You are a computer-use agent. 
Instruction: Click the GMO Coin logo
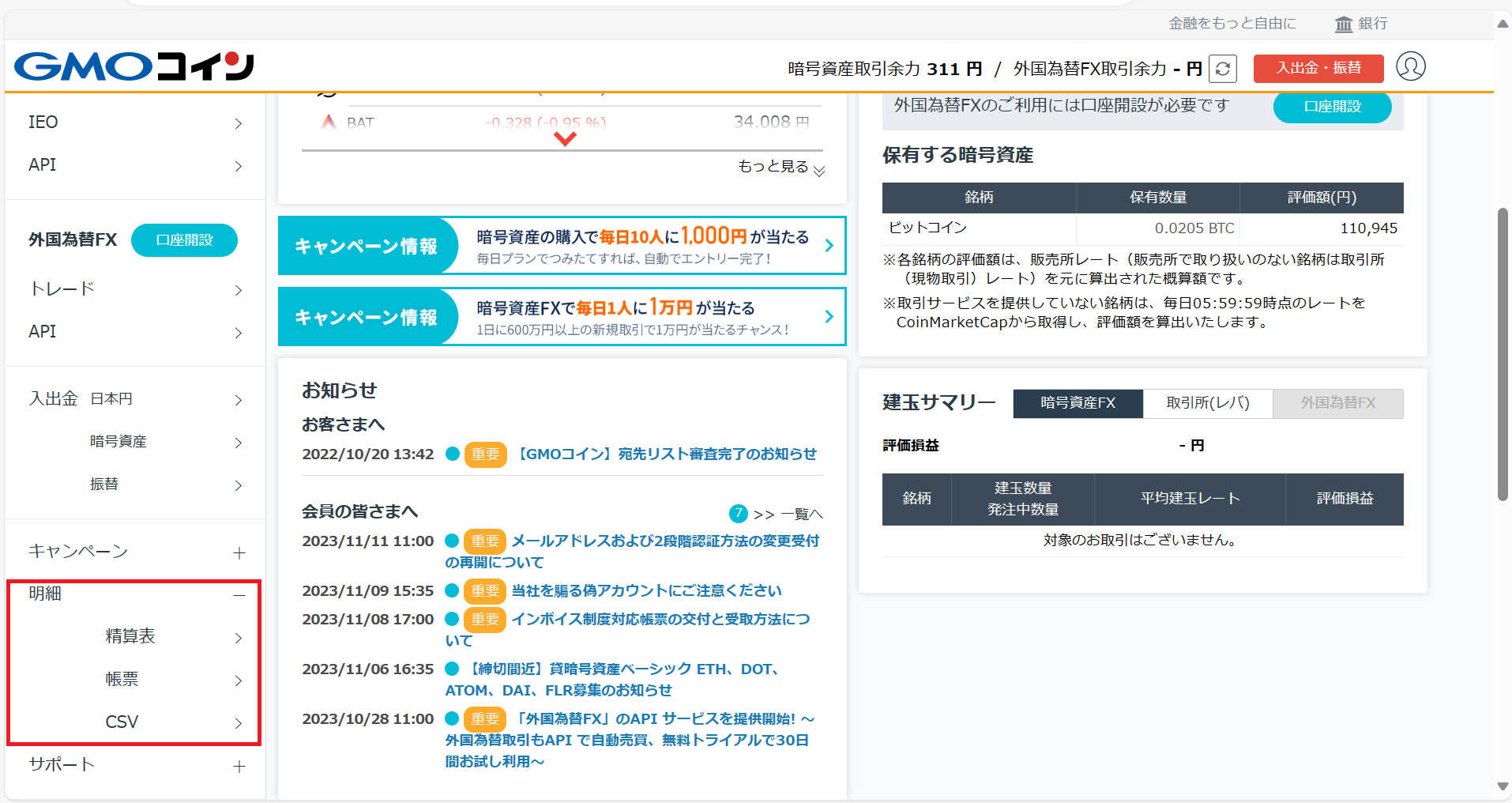tap(134, 66)
